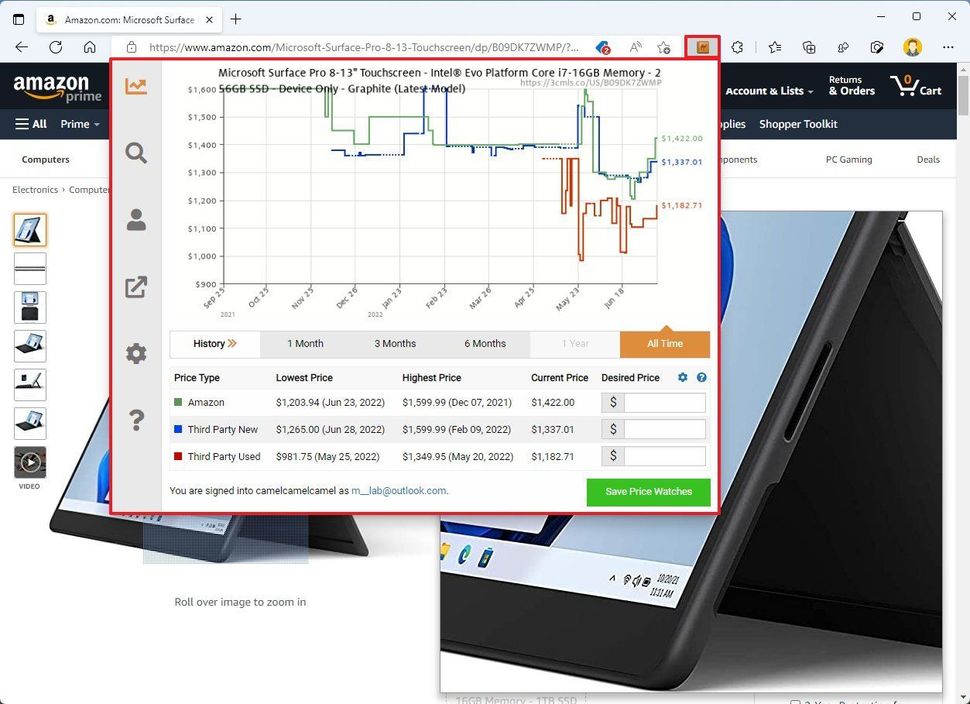Click the help question mark sidebar icon
Screen dimensions: 970x704
(136, 420)
